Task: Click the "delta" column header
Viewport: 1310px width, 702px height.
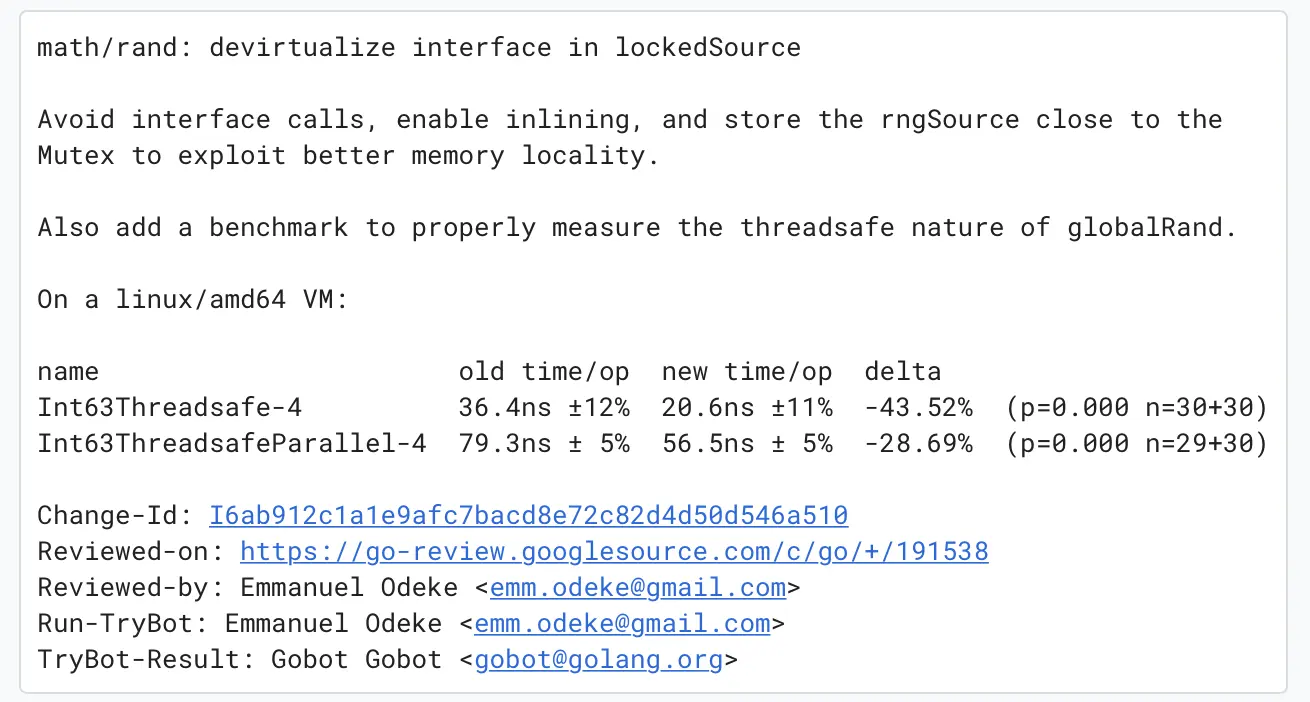Action: click(903, 372)
